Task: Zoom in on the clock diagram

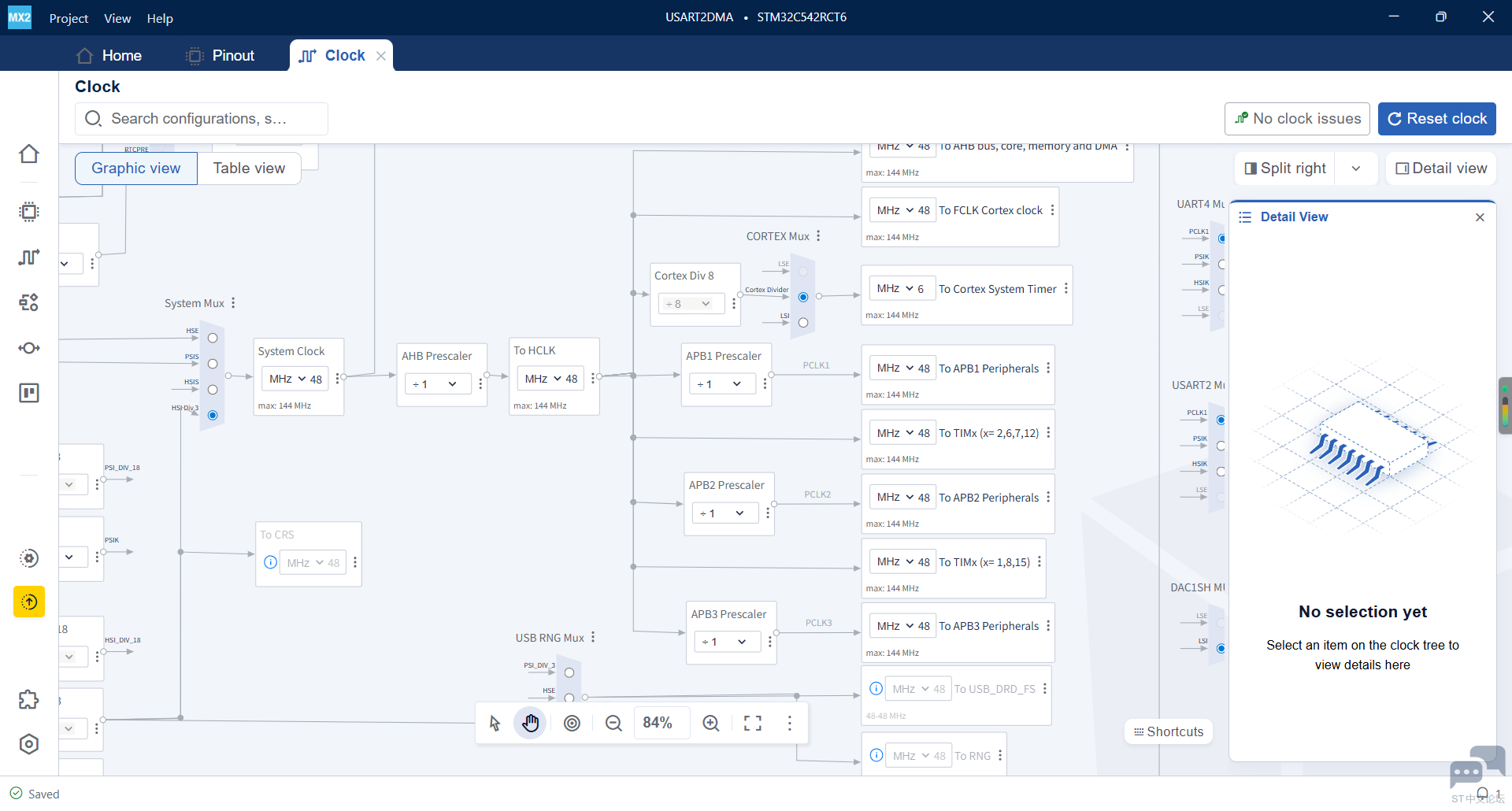Action: coord(710,723)
